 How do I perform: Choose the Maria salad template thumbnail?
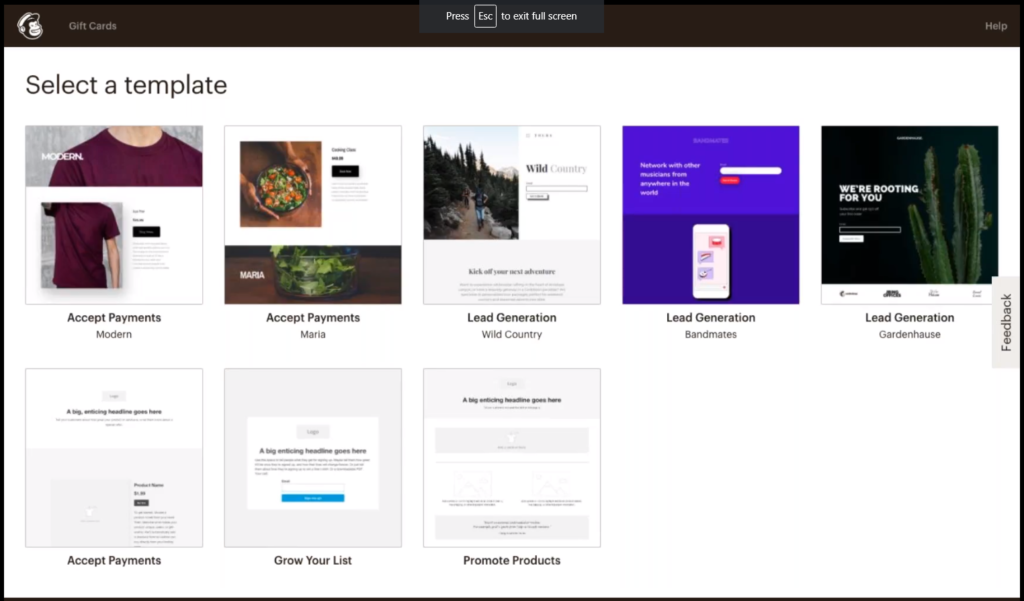click(313, 214)
